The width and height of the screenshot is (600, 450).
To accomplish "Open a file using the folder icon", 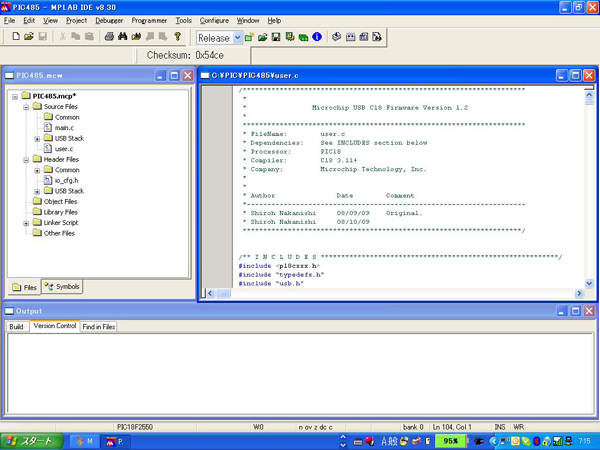I will (x=29, y=37).
